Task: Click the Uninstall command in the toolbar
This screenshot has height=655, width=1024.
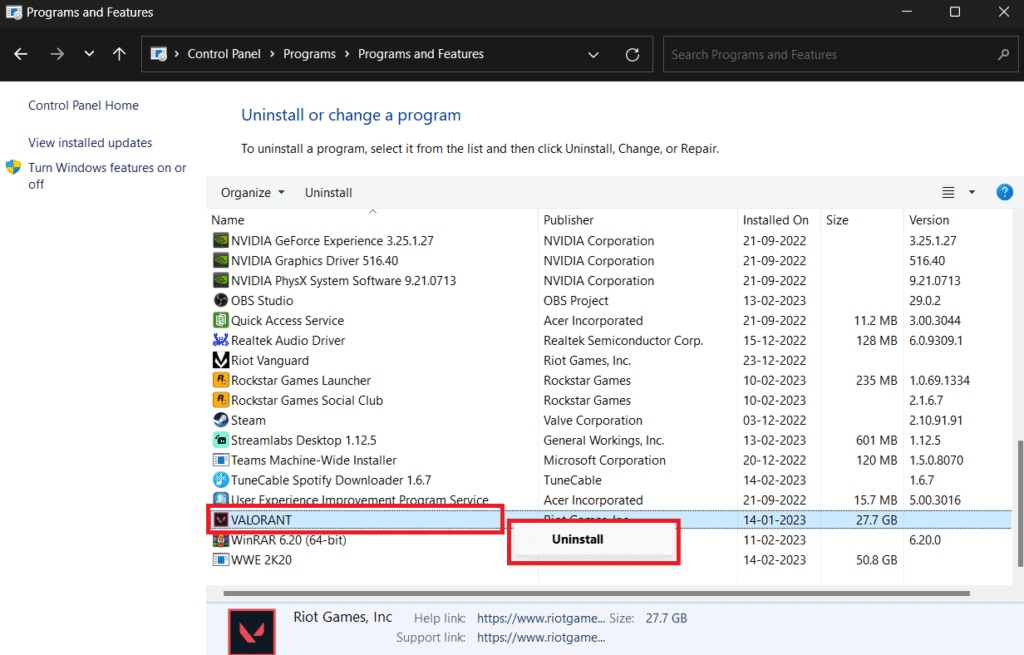Action: (x=328, y=192)
